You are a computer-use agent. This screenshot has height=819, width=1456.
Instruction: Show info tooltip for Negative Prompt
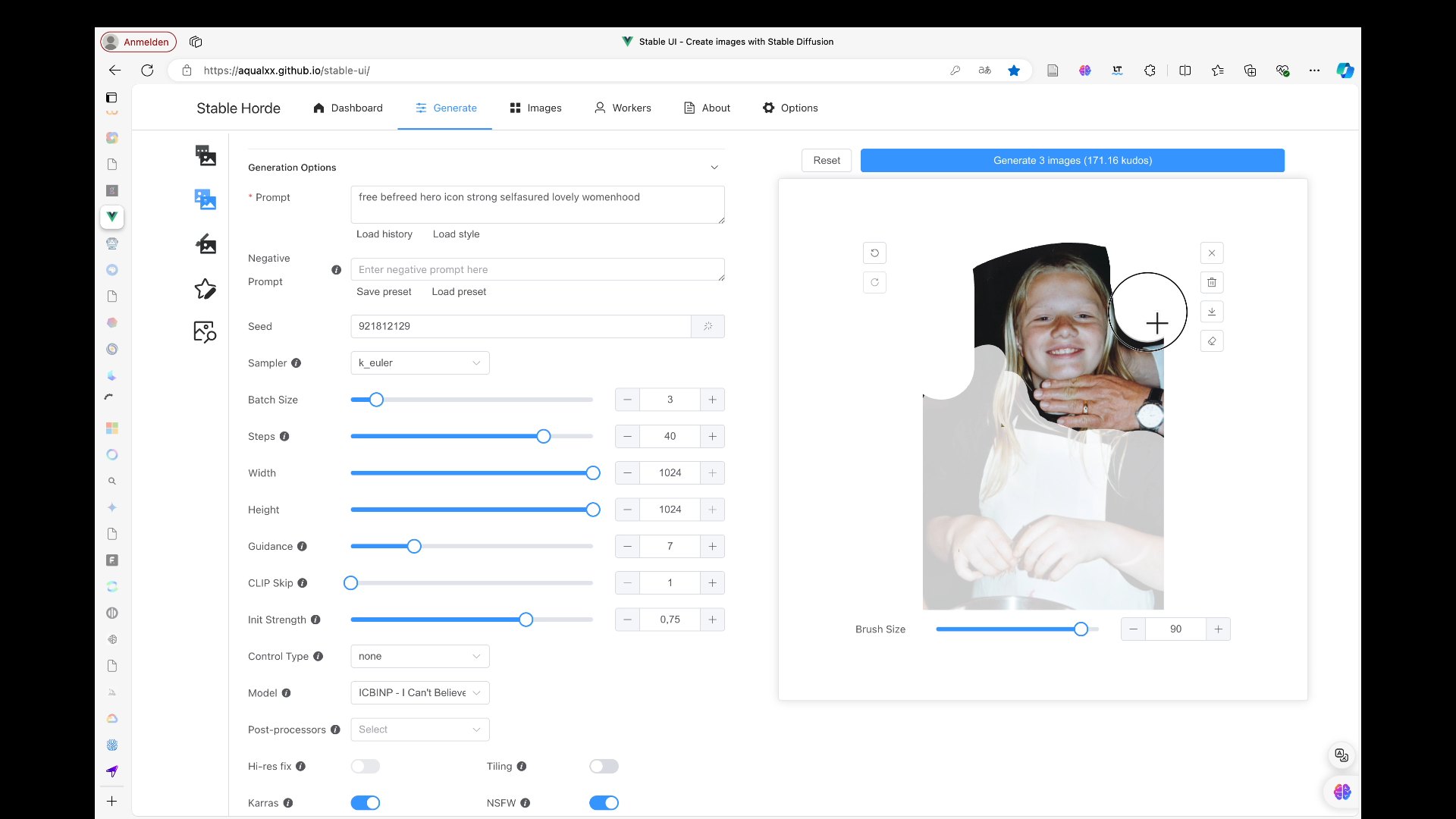click(336, 270)
